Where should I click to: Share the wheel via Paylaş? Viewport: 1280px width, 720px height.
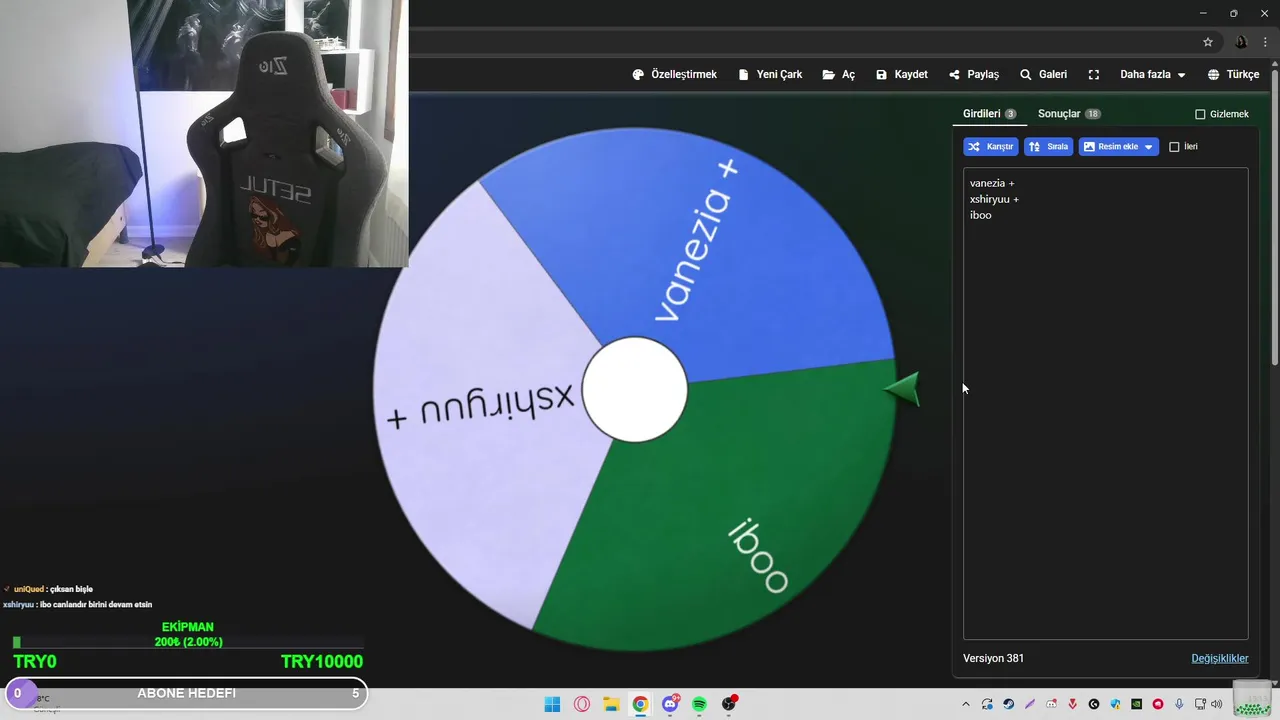(973, 75)
